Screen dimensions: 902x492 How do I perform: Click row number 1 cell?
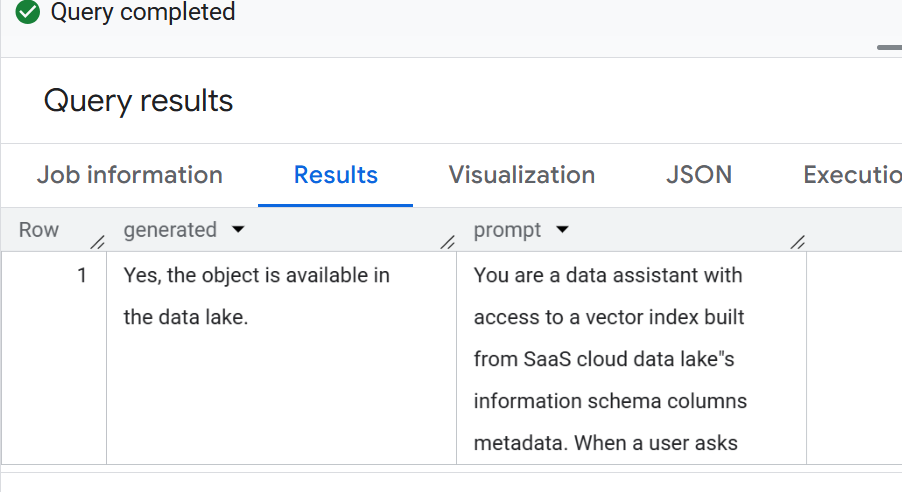tap(54, 357)
